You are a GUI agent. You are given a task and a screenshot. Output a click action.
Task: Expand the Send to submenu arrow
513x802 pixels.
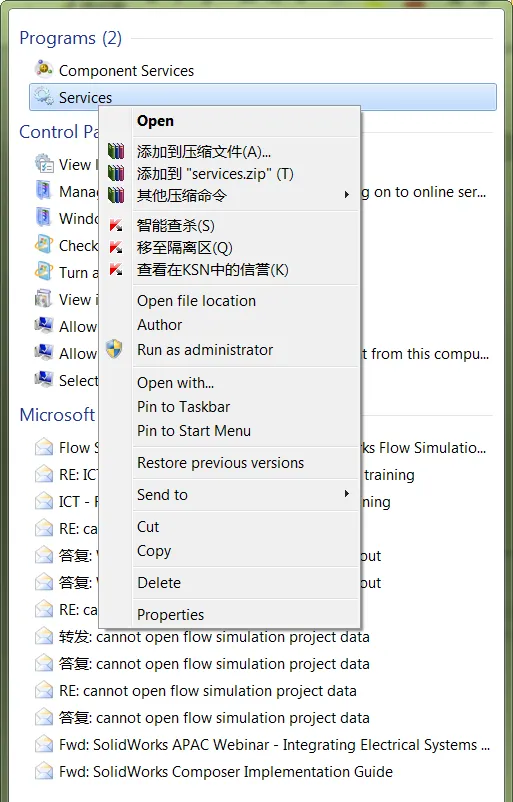[x=346, y=494]
